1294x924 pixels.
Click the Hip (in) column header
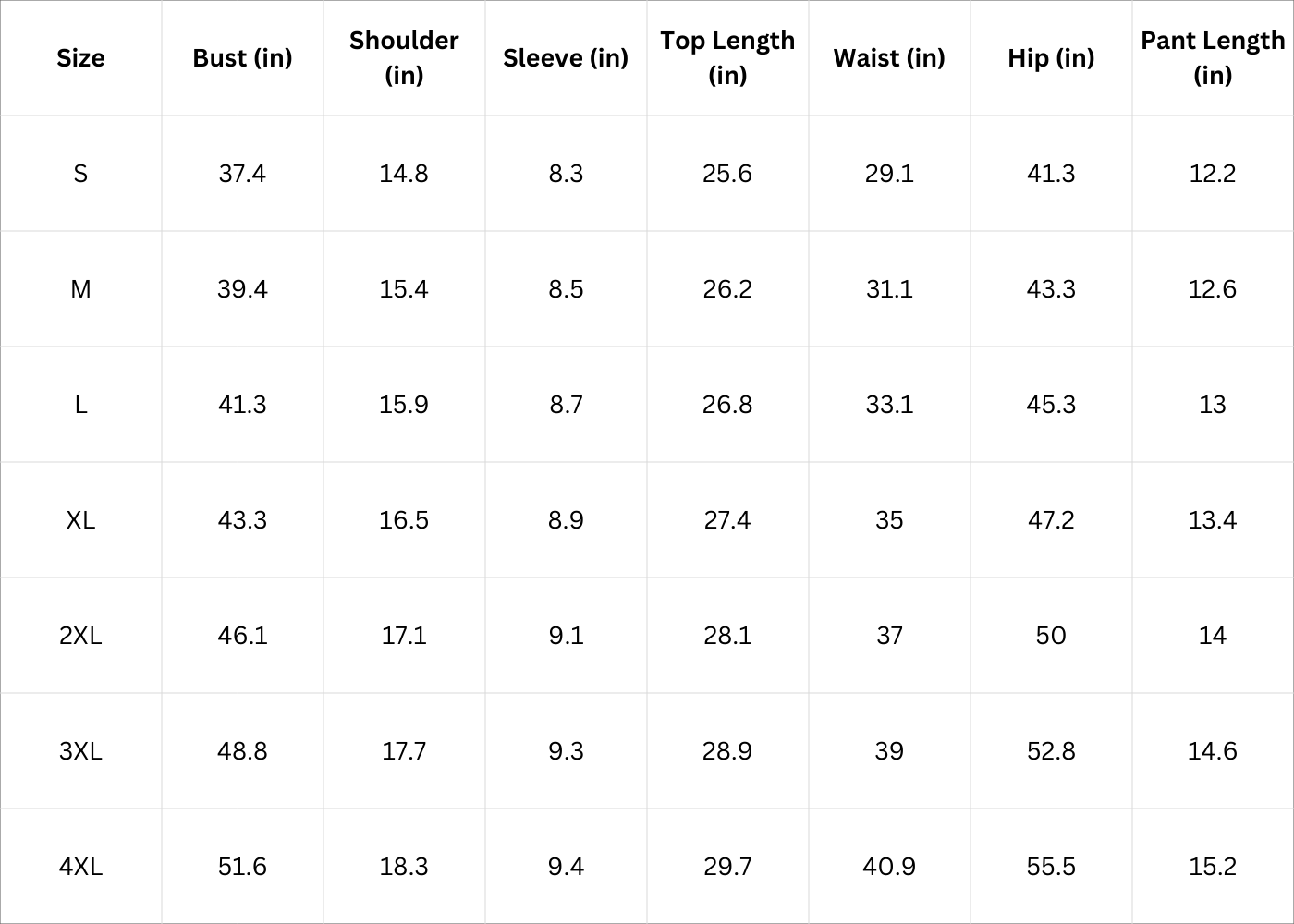[x=1051, y=58]
